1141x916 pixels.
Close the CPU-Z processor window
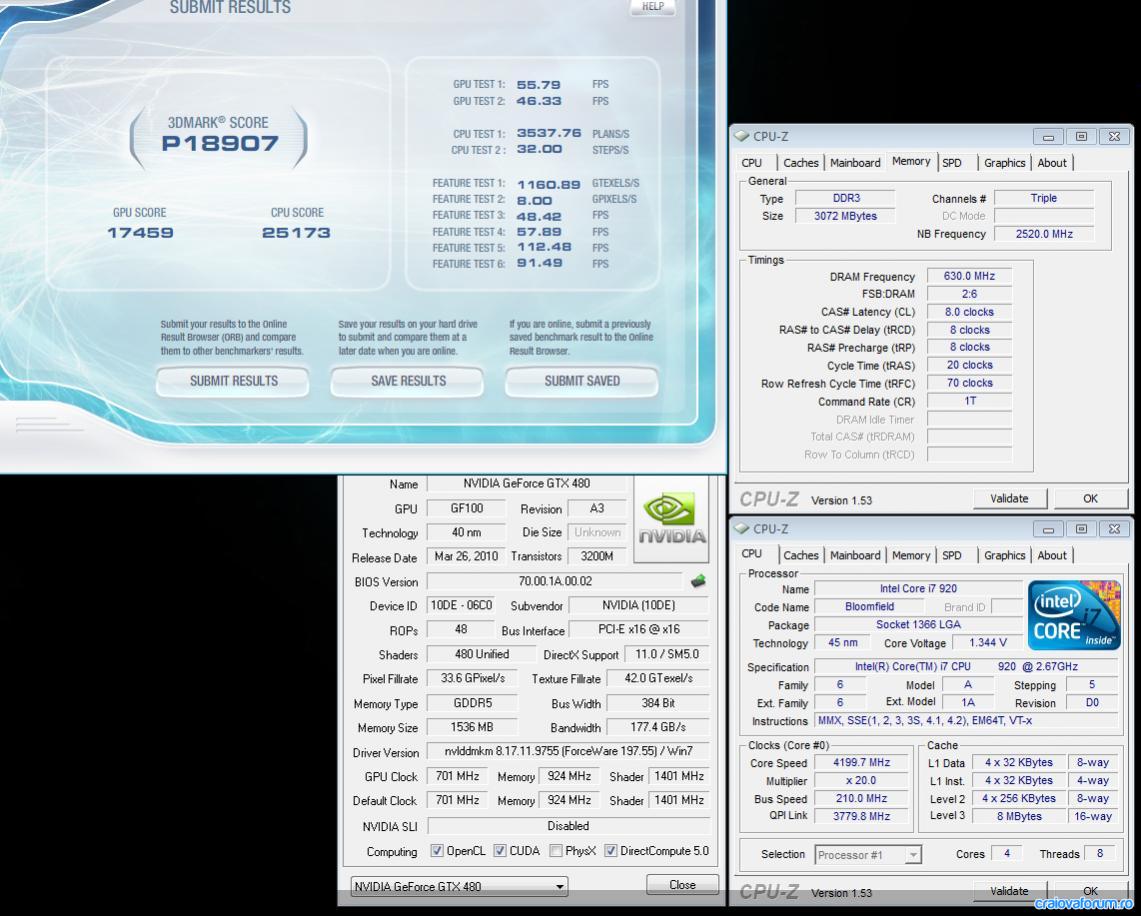pos(1114,529)
